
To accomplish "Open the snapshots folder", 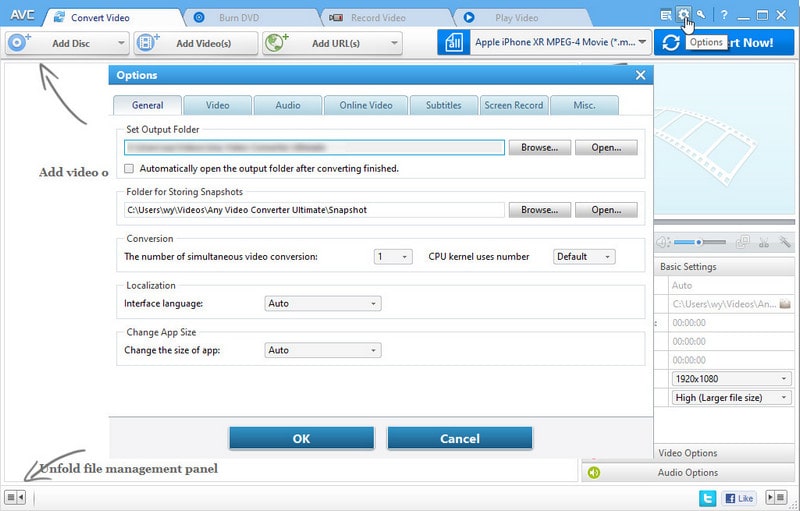I will pyautogui.click(x=606, y=210).
